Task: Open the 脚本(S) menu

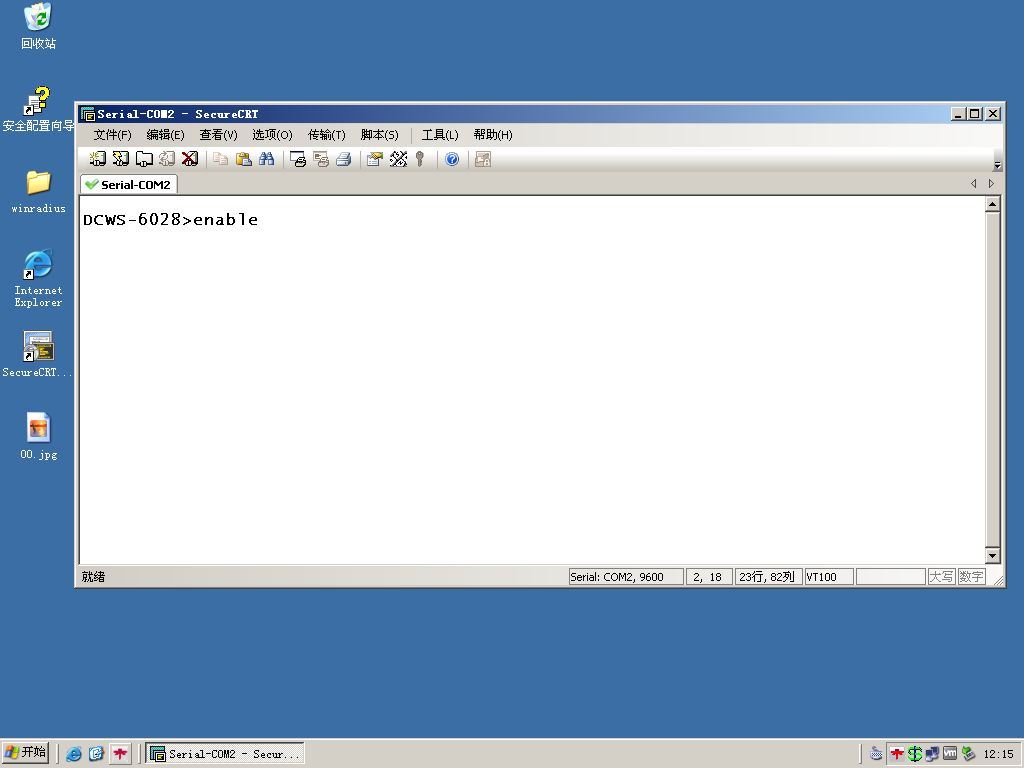Action: [379, 135]
